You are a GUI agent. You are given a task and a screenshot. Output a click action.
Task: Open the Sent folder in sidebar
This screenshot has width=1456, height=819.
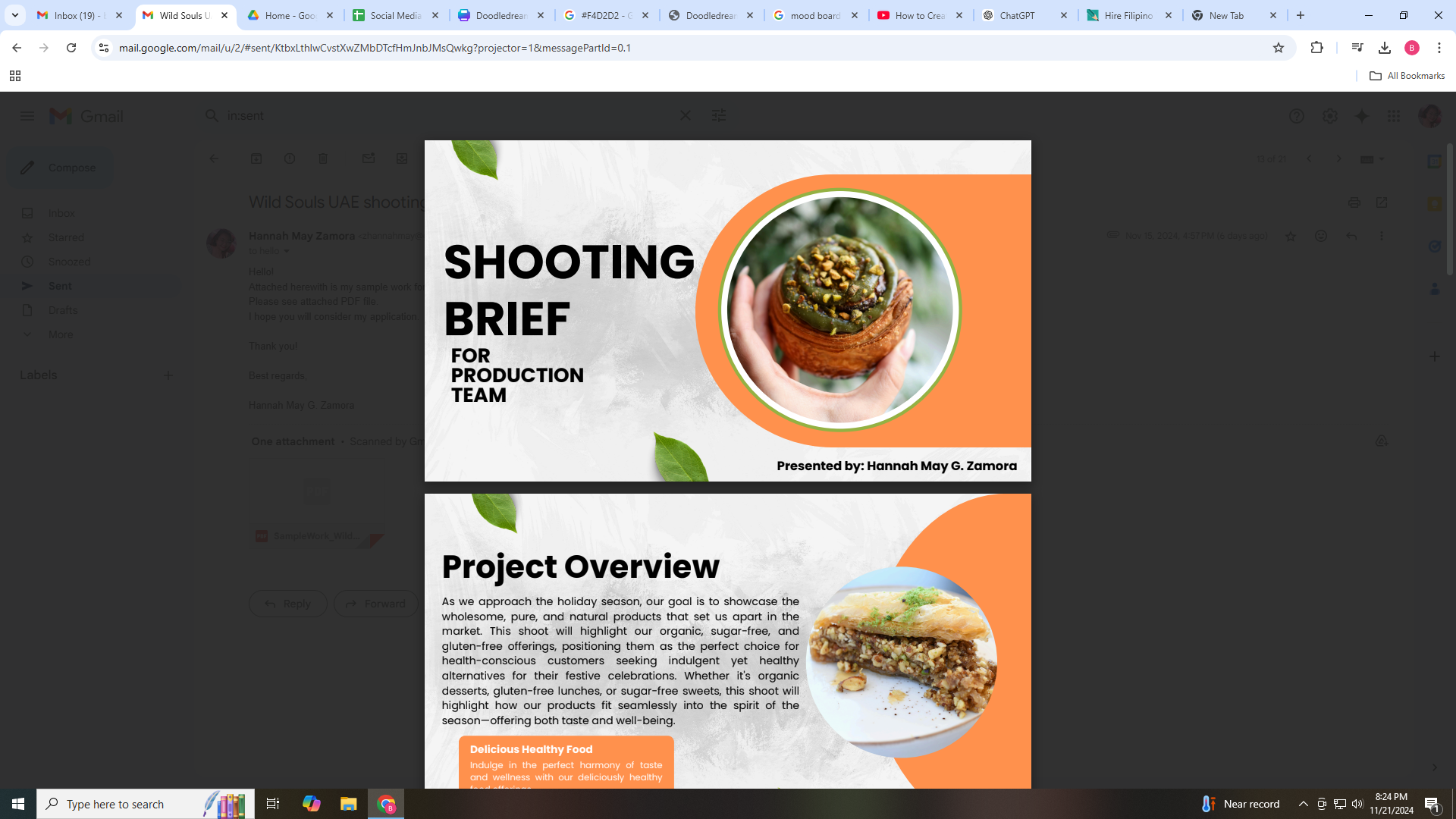click(x=60, y=286)
